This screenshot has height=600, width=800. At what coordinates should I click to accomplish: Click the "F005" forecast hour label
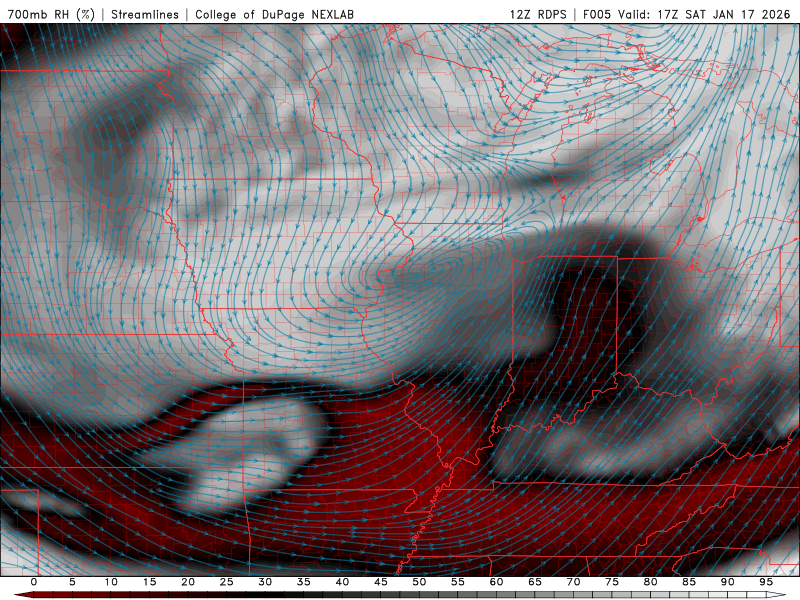click(x=597, y=14)
